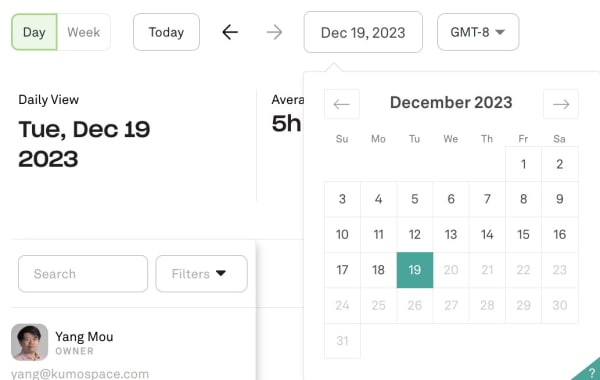Switch to Day view

click(34, 32)
